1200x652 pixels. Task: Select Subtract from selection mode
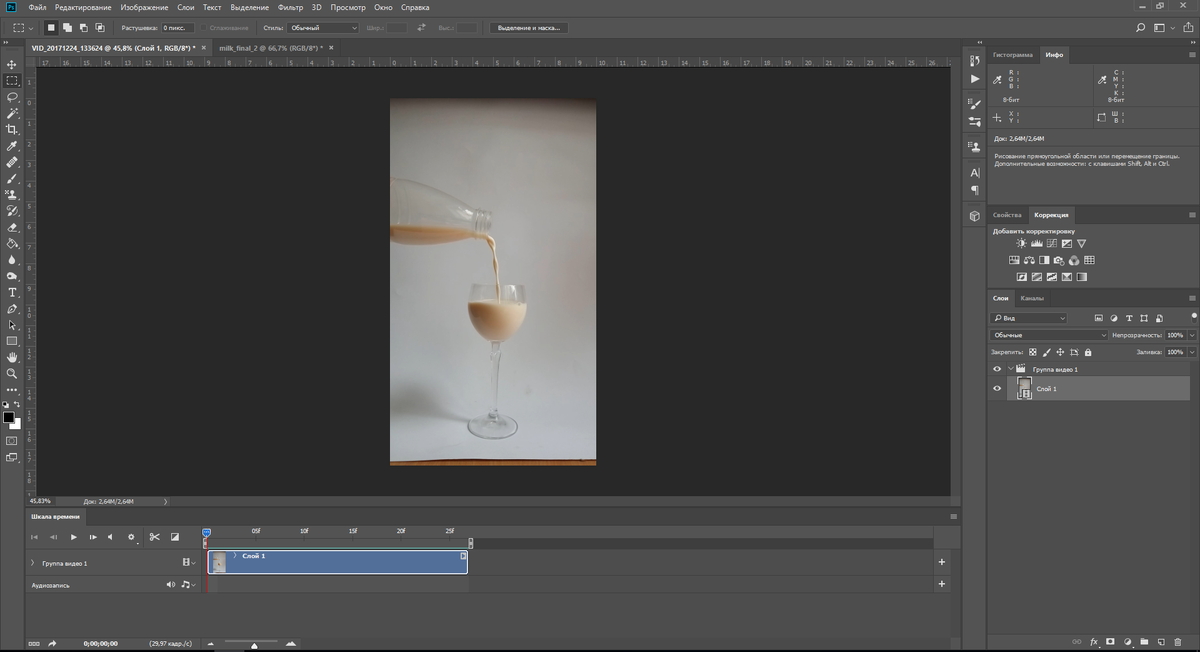tap(84, 28)
